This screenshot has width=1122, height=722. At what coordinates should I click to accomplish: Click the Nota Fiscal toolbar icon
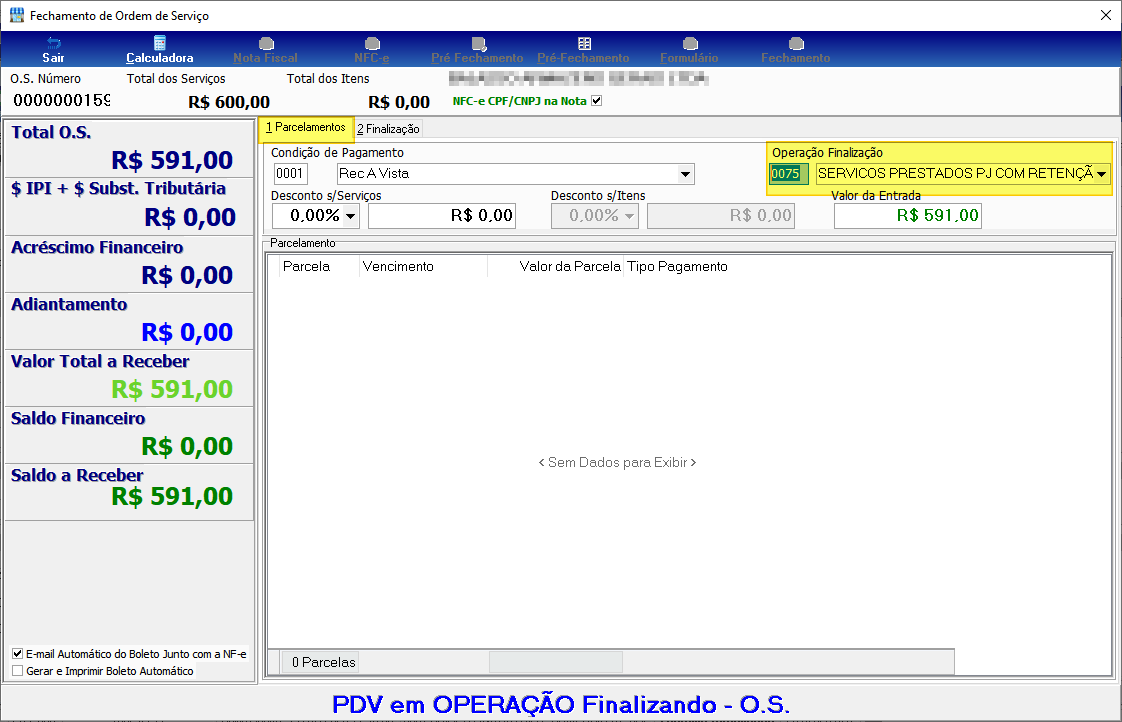[x=266, y=44]
